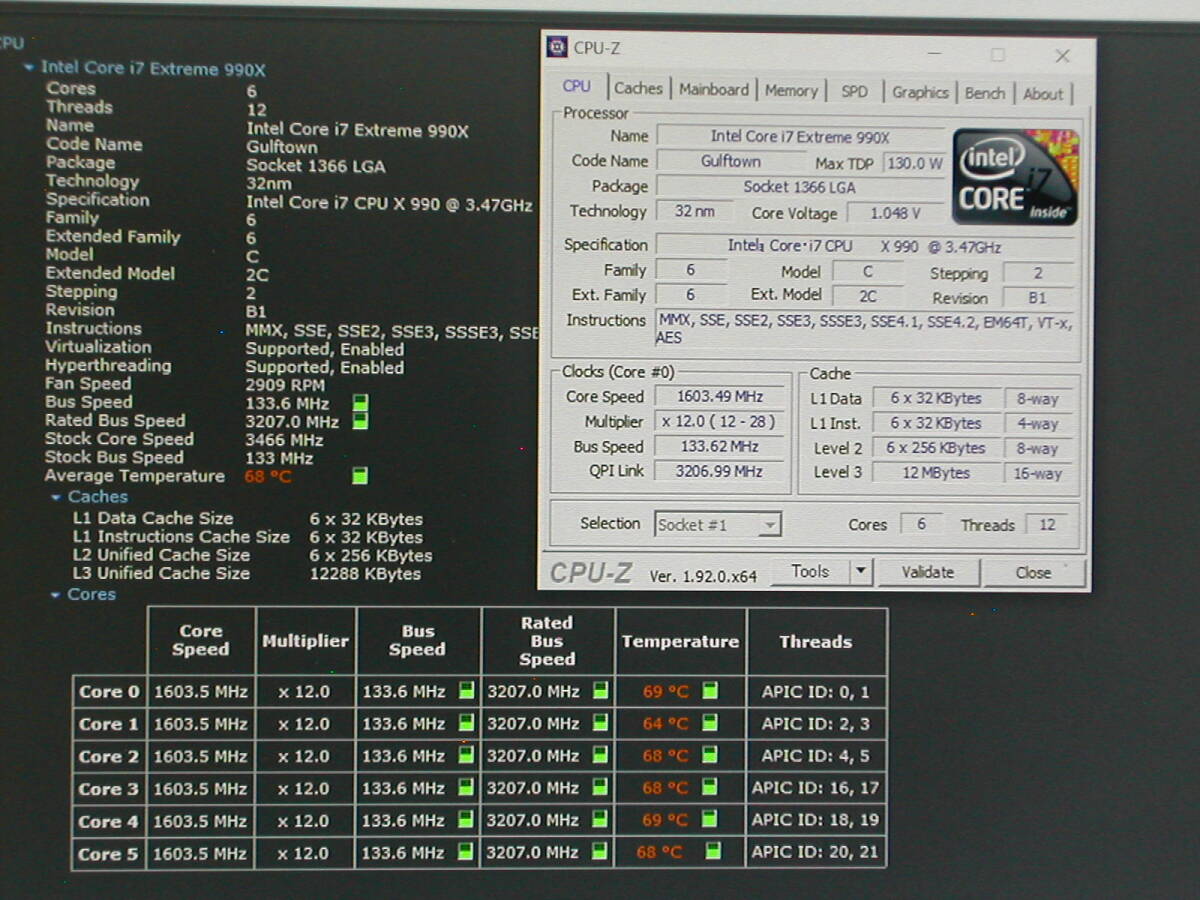This screenshot has width=1200, height=900.
Task: Collapse the Intel Core i7 Extreme 990X tree node
Action: [28, 68]
